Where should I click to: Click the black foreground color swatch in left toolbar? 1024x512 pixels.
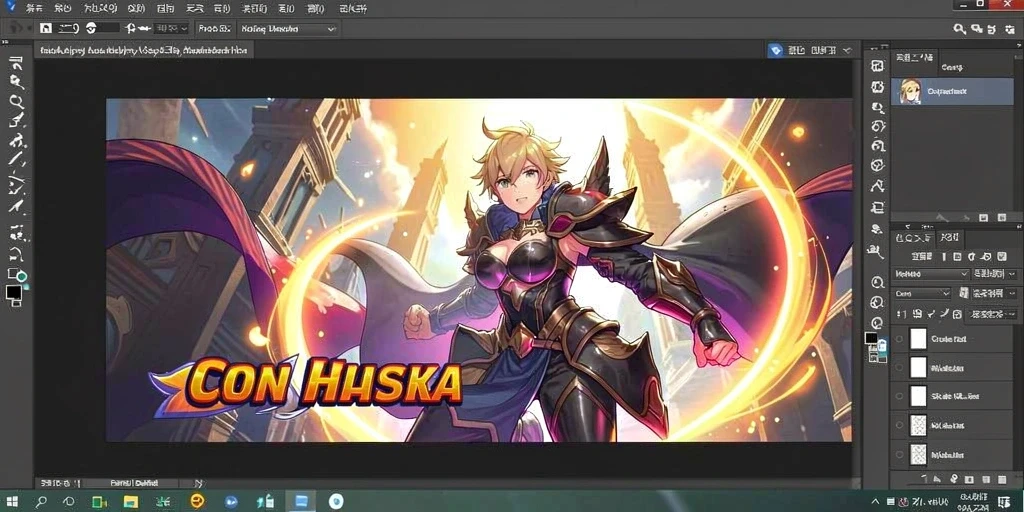coord(14,294)
